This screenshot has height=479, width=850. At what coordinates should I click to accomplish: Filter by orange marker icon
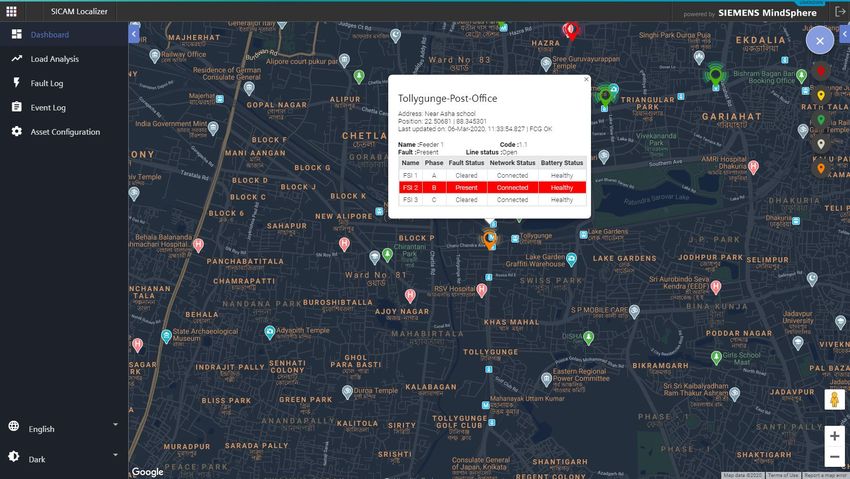click(821, 169)
